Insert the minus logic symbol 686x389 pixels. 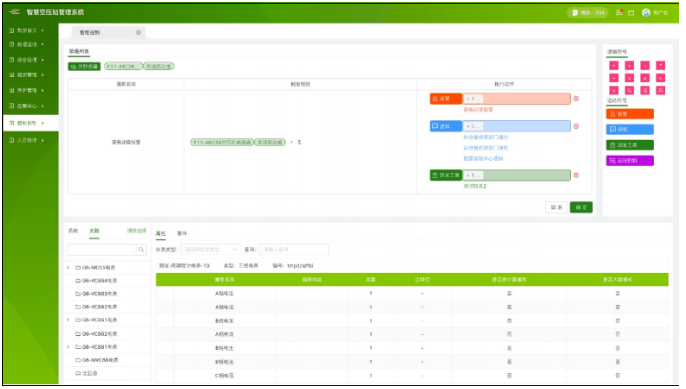click(x=645, y=66)
